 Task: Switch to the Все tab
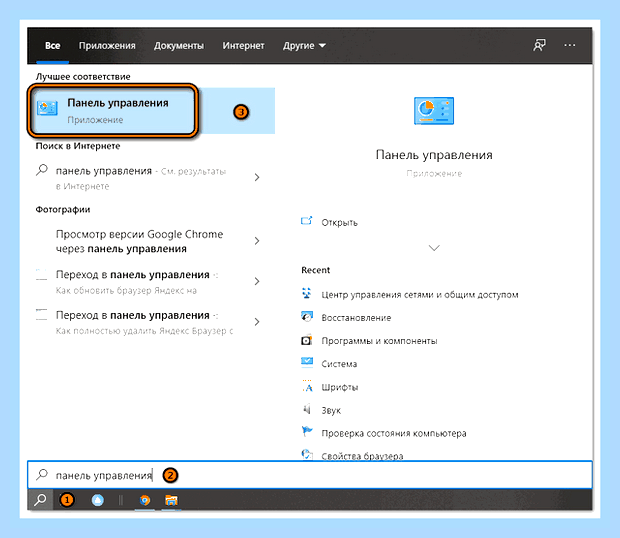[x=53, y=46]
